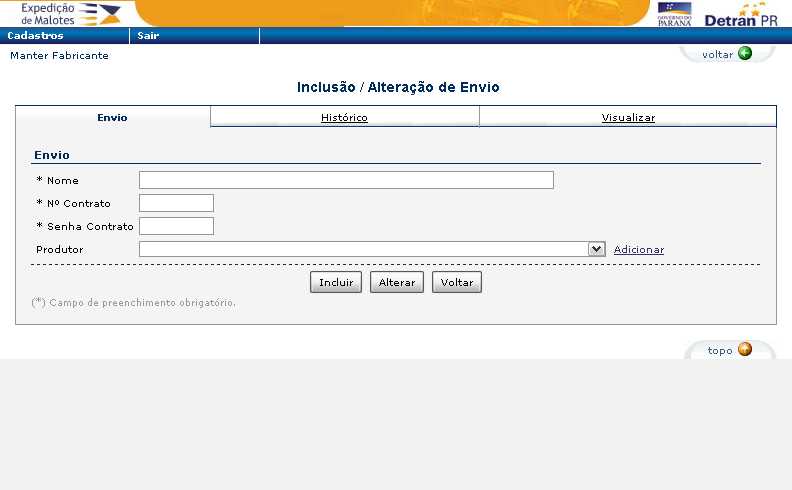Select Sair in the menu bar

click(148, 36)
